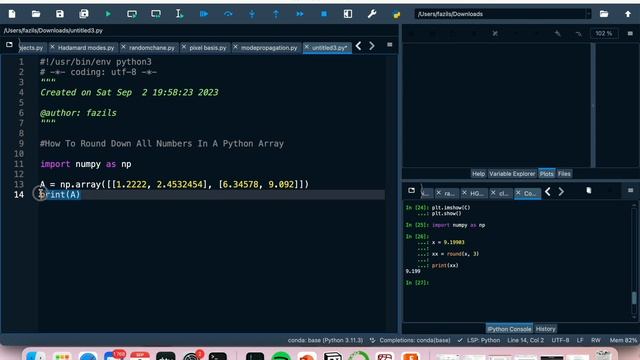This screenshot has width=640, height=360.
Task: Switch to modepropagation.py tab
Action: 269,48
